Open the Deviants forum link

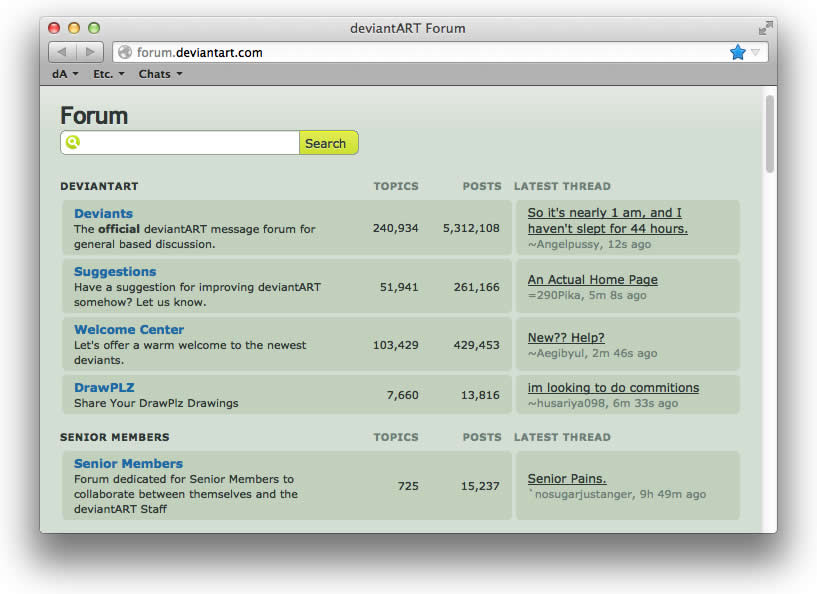103,214
